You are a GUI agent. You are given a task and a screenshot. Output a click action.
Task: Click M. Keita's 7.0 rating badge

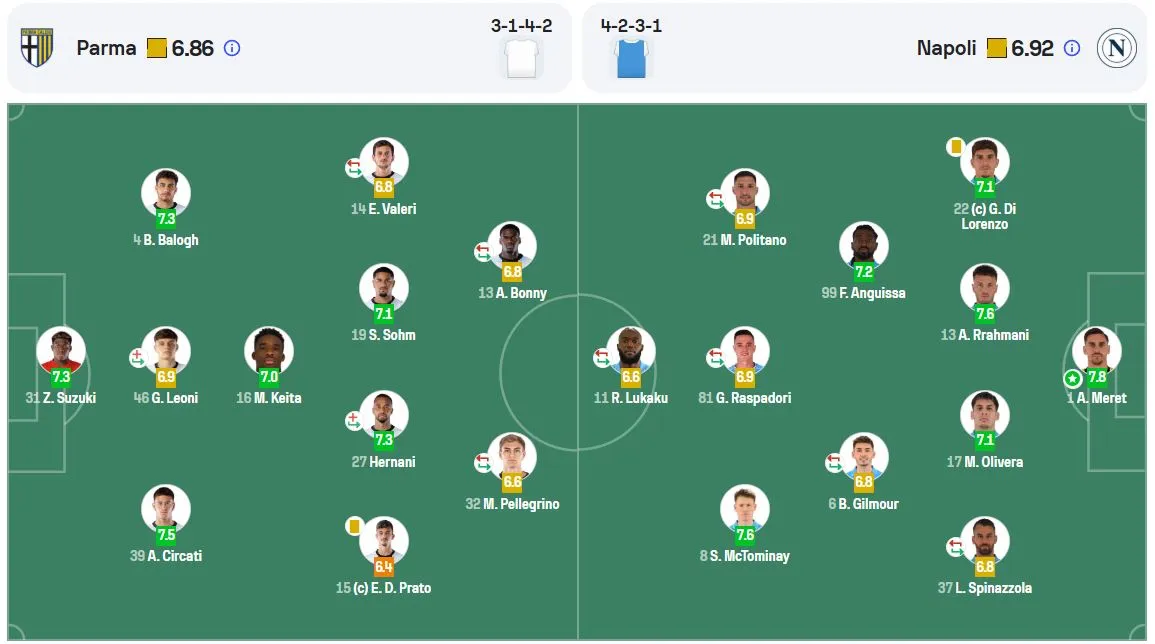(x=269, y=378)
